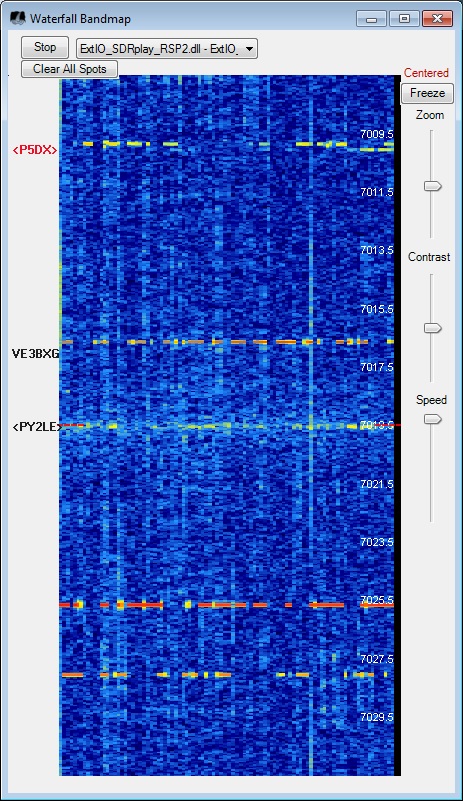Click the Zoom slider handle
This screenshot has width=463, height=801.
433,186
